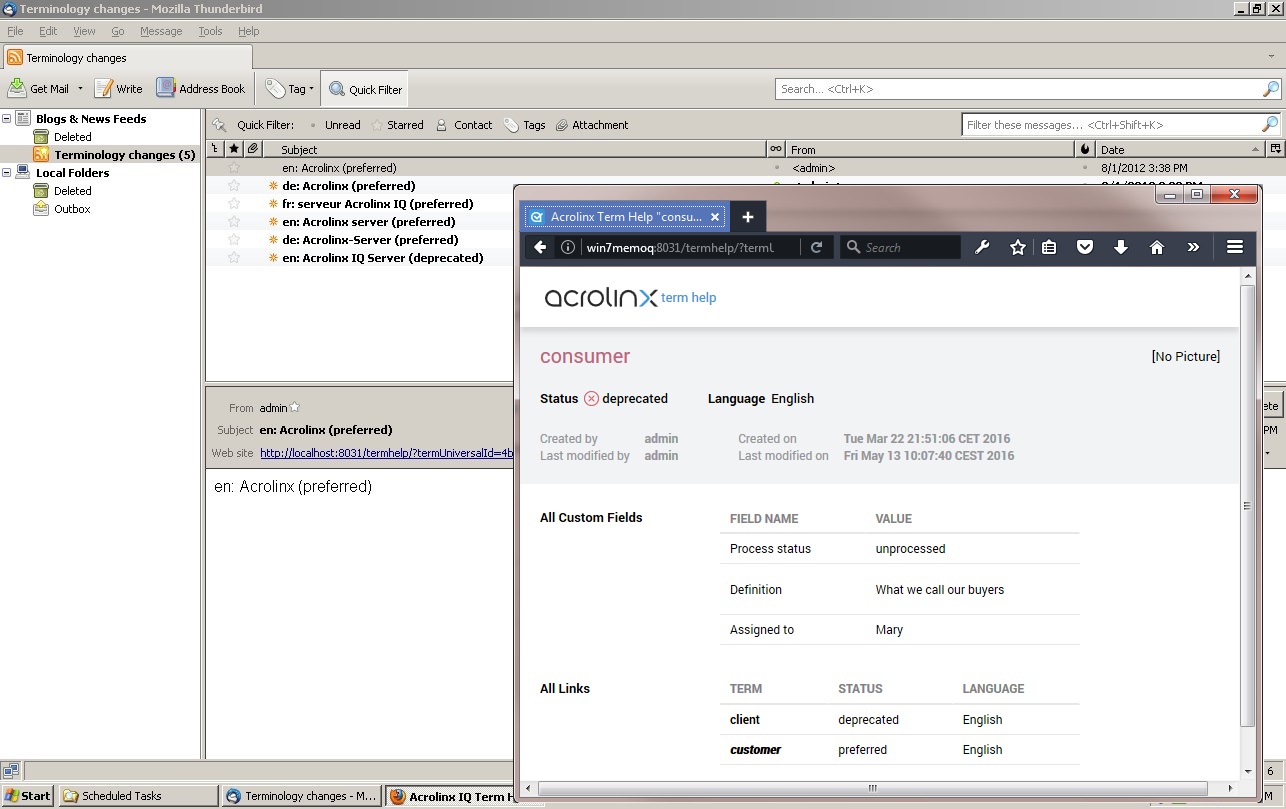
Task: Open a new Firefox tab
Action: tap(747, 217)
